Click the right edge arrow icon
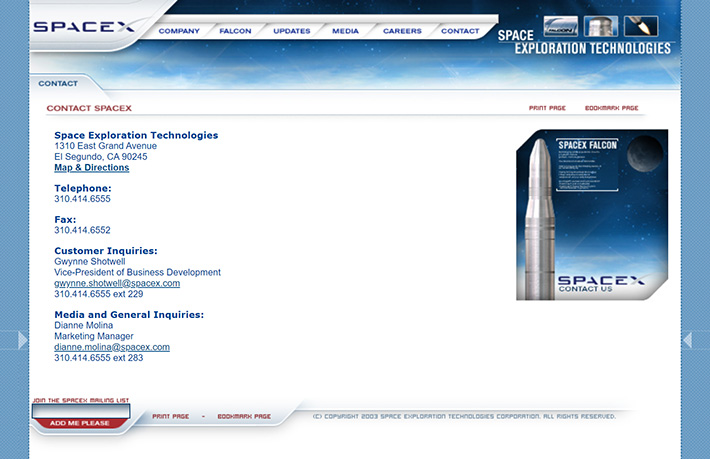710x459 pixels. [x=687, y=340]
